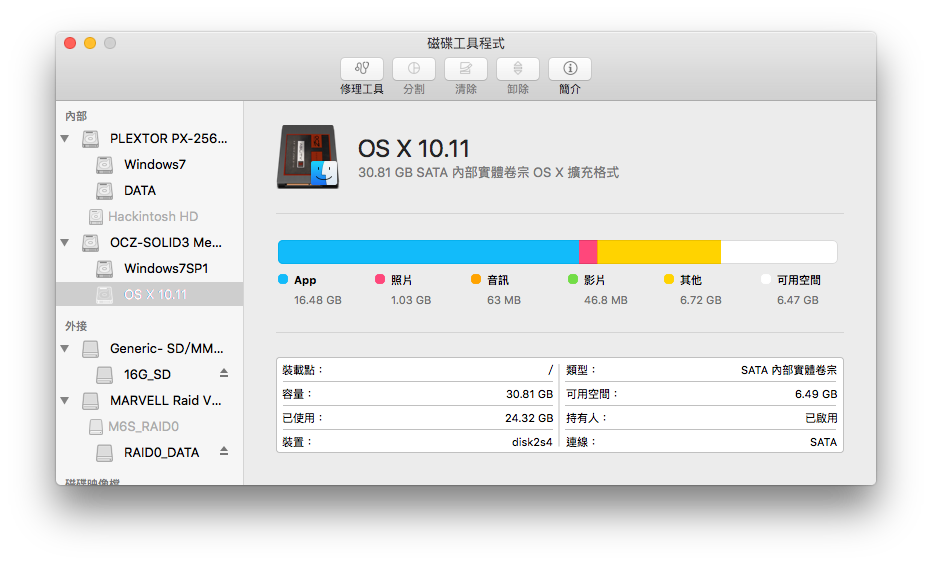932x565 pixels.
Task: Collapse the MARVELL Raid disk tree
Action: pos(65,401)
